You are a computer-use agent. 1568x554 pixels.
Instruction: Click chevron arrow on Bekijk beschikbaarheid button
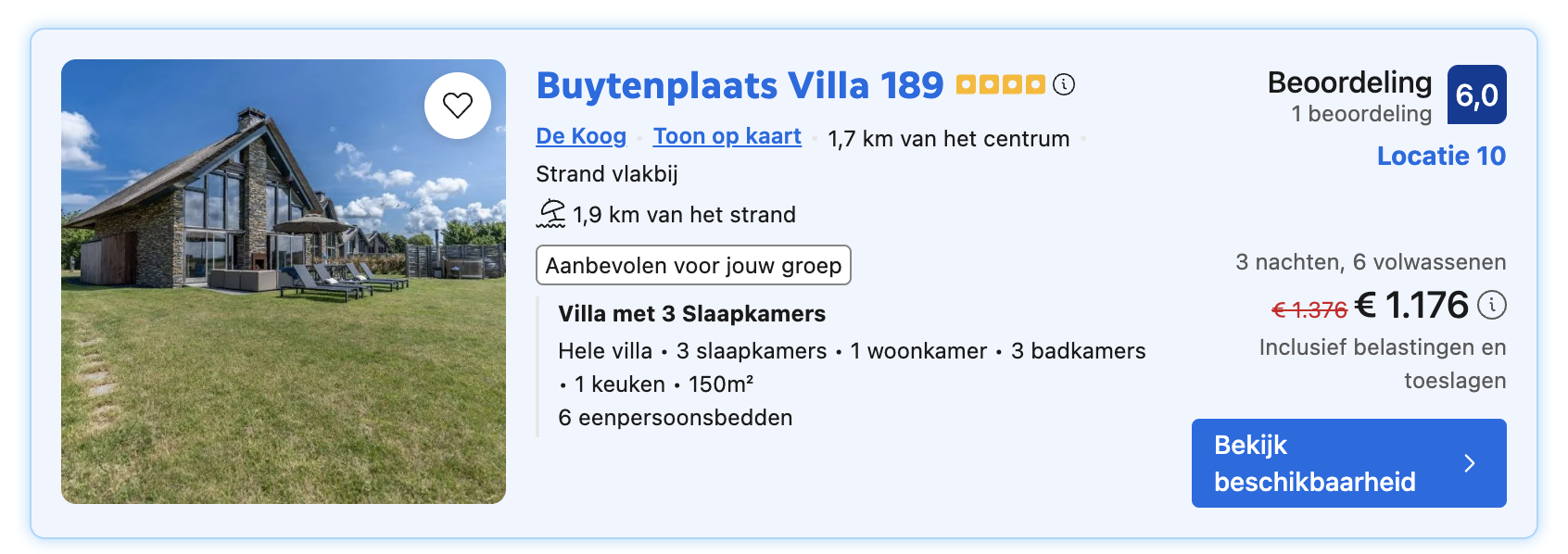pos(1470,463)
